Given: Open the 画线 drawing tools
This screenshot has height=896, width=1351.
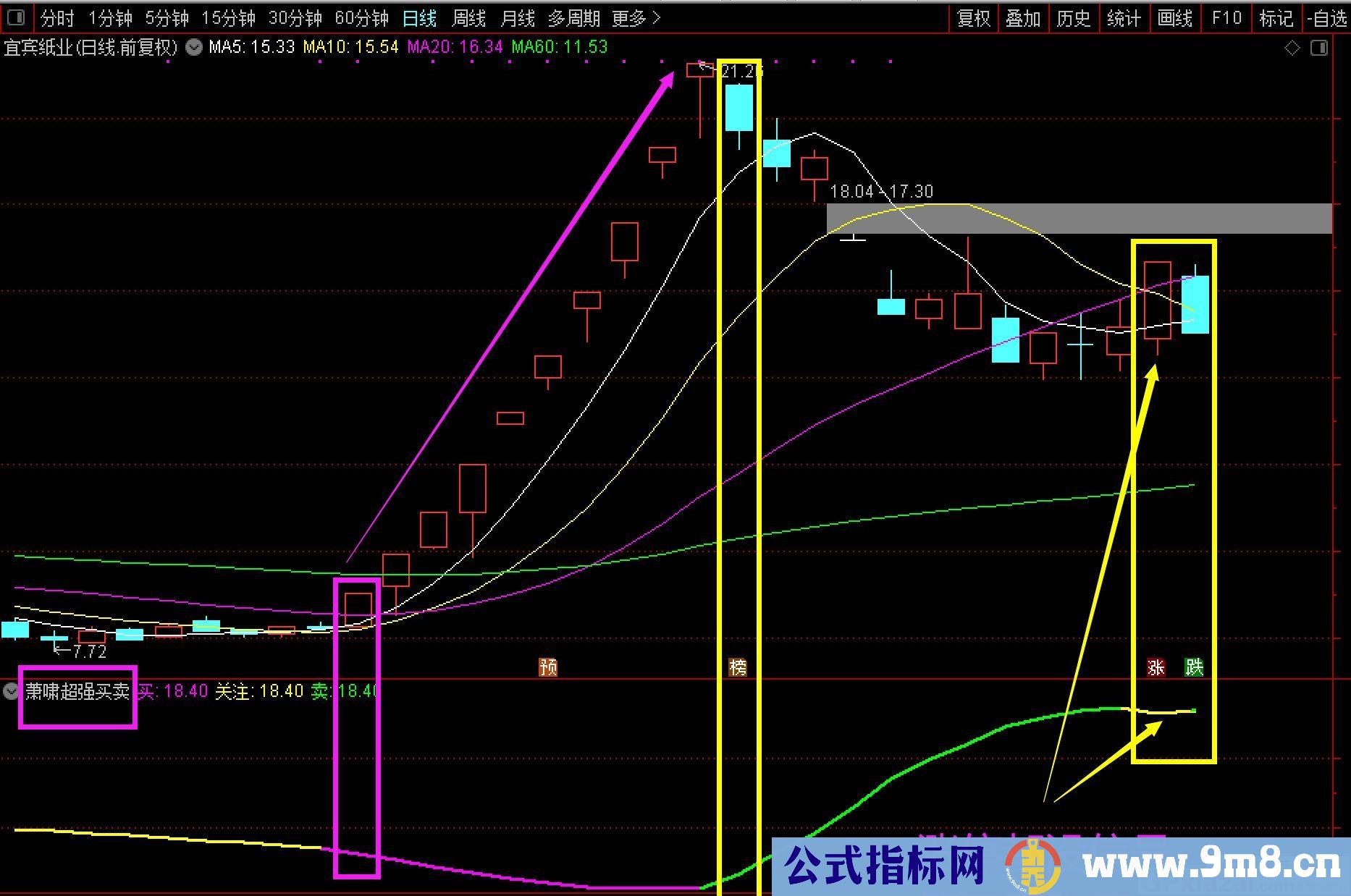Looking at the screenshot, I should point(1174,18).
